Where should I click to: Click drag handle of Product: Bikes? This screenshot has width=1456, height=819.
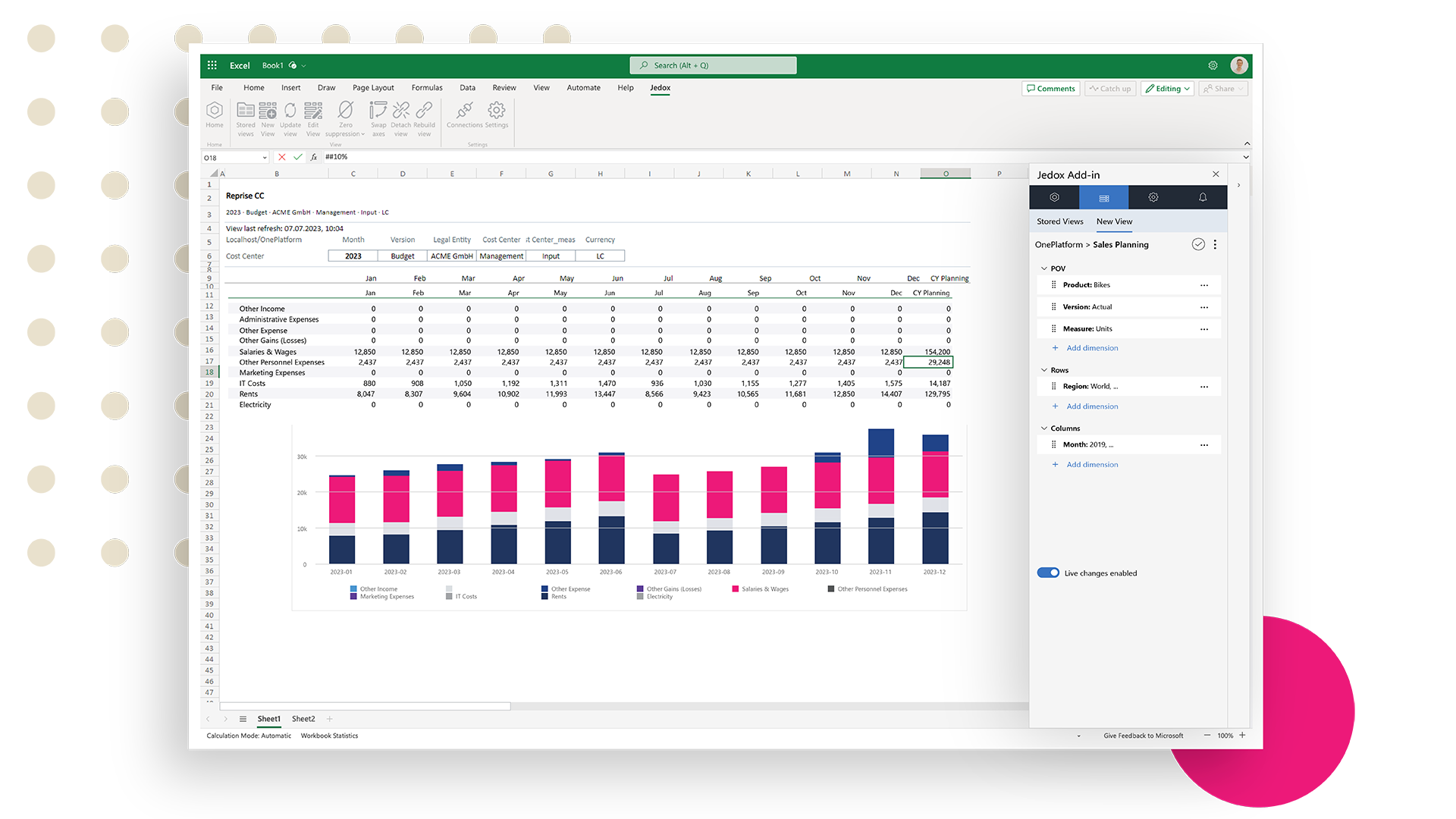pyautogui.click(x=1053, y=285)
